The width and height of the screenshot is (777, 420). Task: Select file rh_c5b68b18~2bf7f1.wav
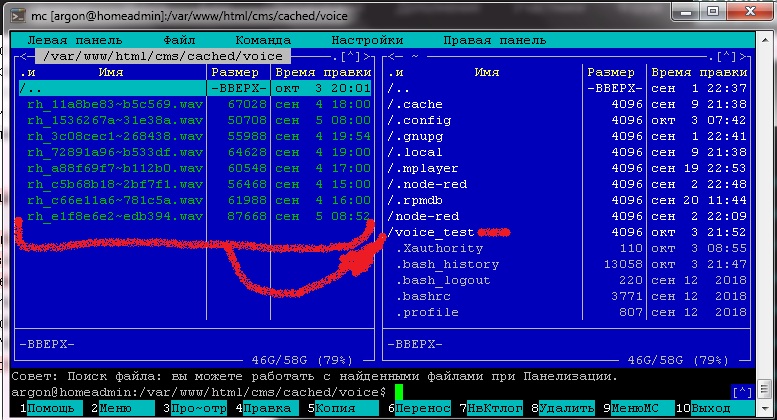click(x=115, y=184)
